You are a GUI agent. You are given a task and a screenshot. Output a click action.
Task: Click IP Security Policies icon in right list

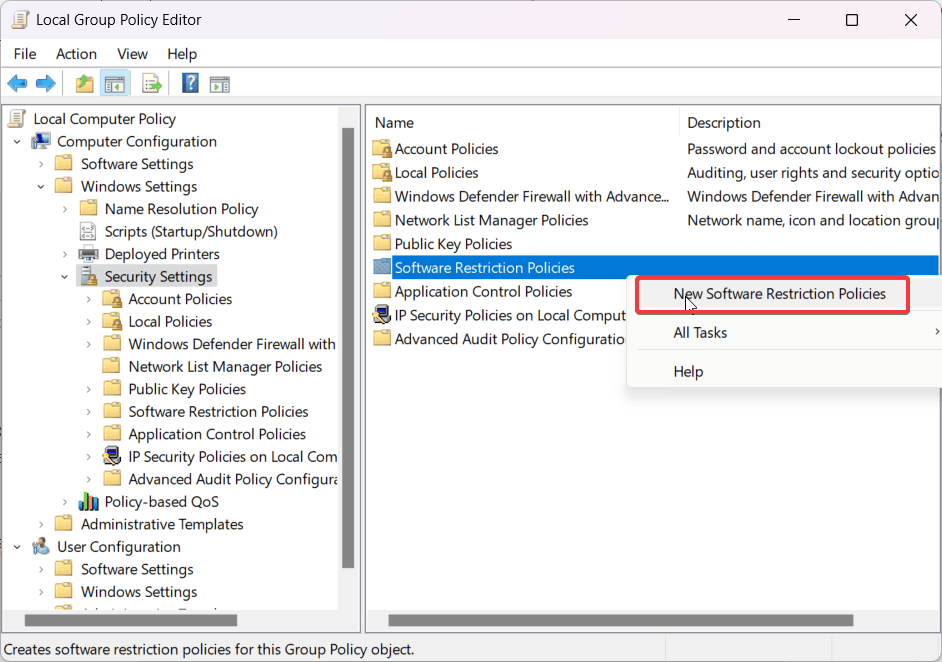381,315
